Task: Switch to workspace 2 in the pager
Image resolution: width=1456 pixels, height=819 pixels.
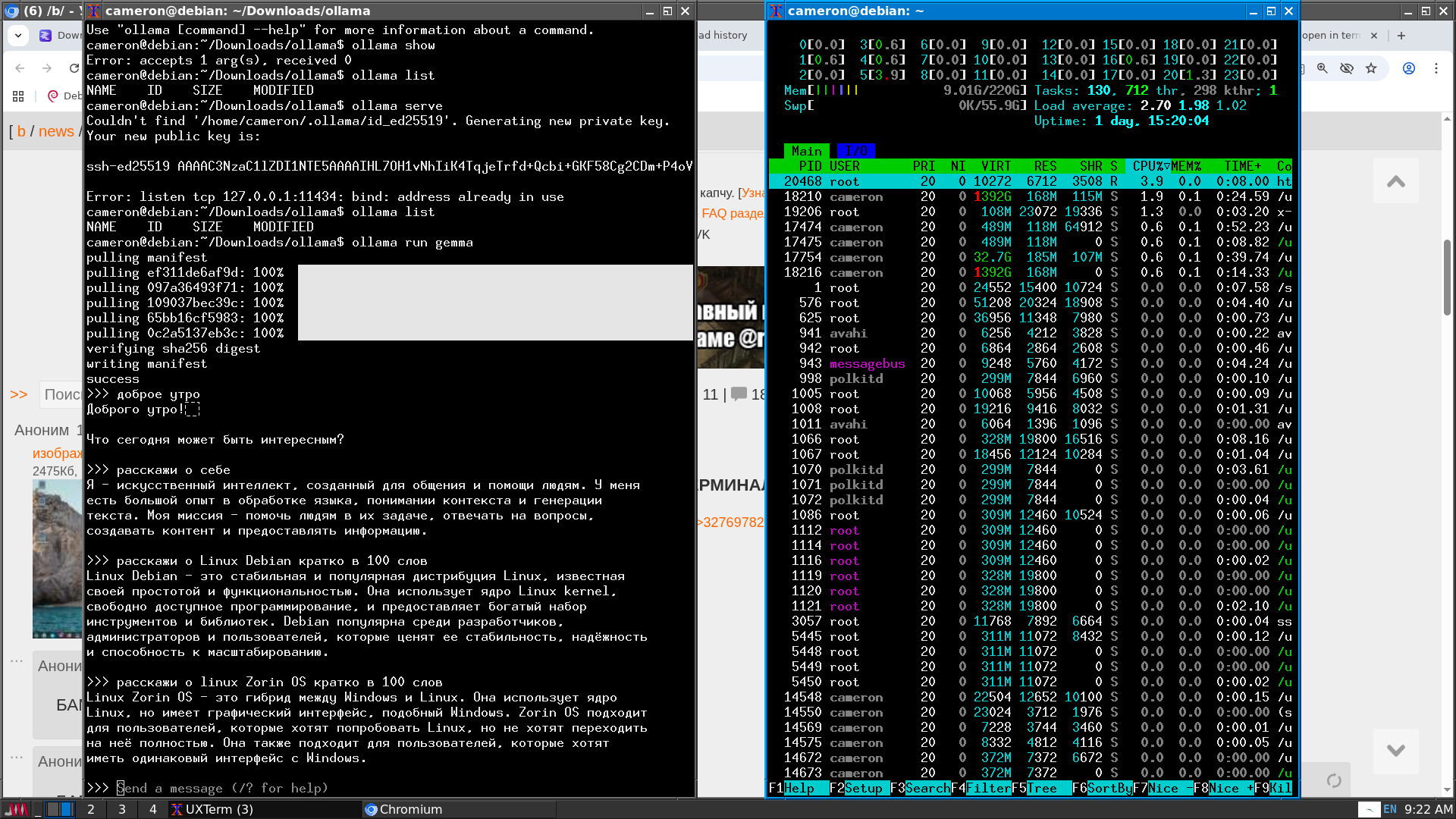Action: click(91, 809)
